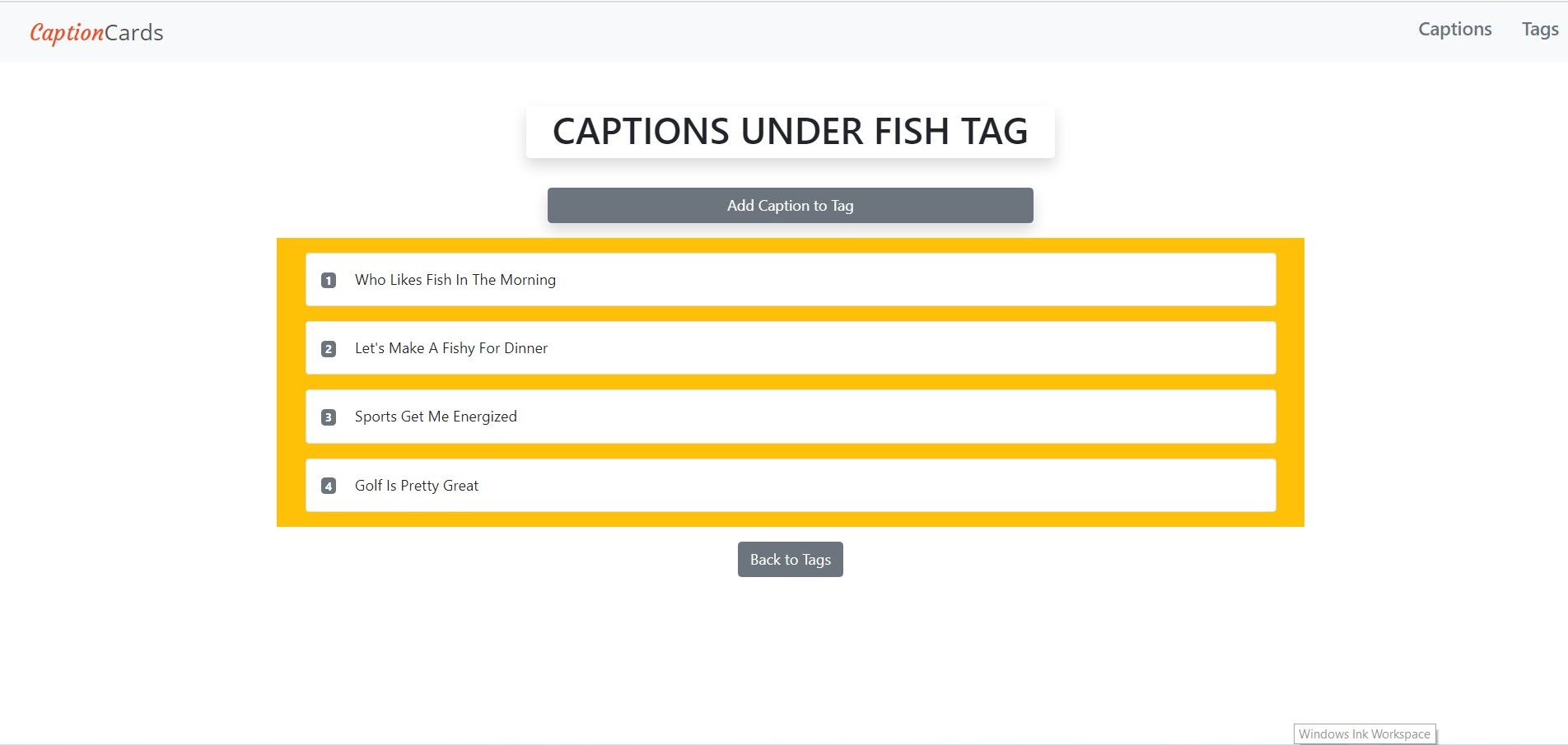The width and height of the screenshot is (1568, 745).
Task: Click the number 1 badge icon
Action: tap(329, 281)
